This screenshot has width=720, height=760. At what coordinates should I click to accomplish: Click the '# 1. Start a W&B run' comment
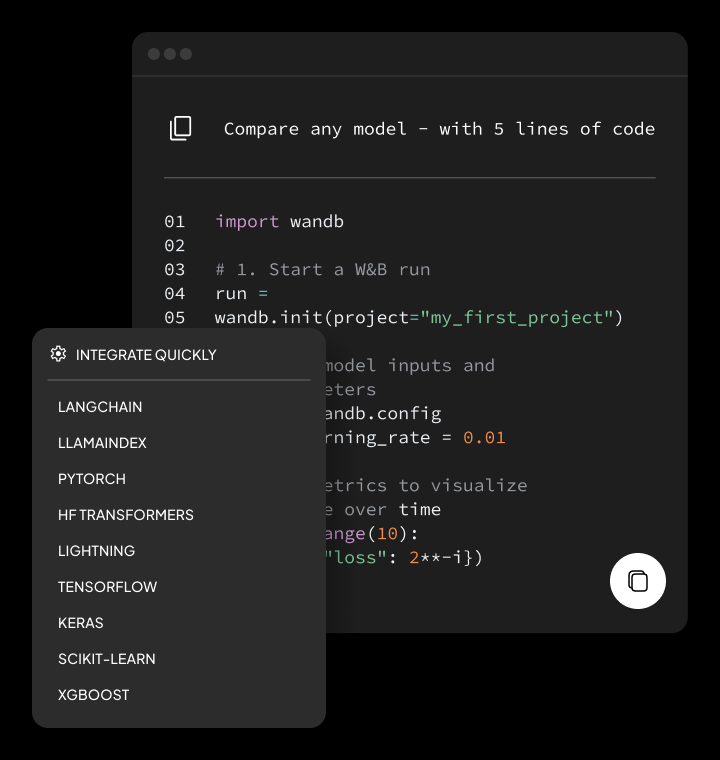click(323, 269)
